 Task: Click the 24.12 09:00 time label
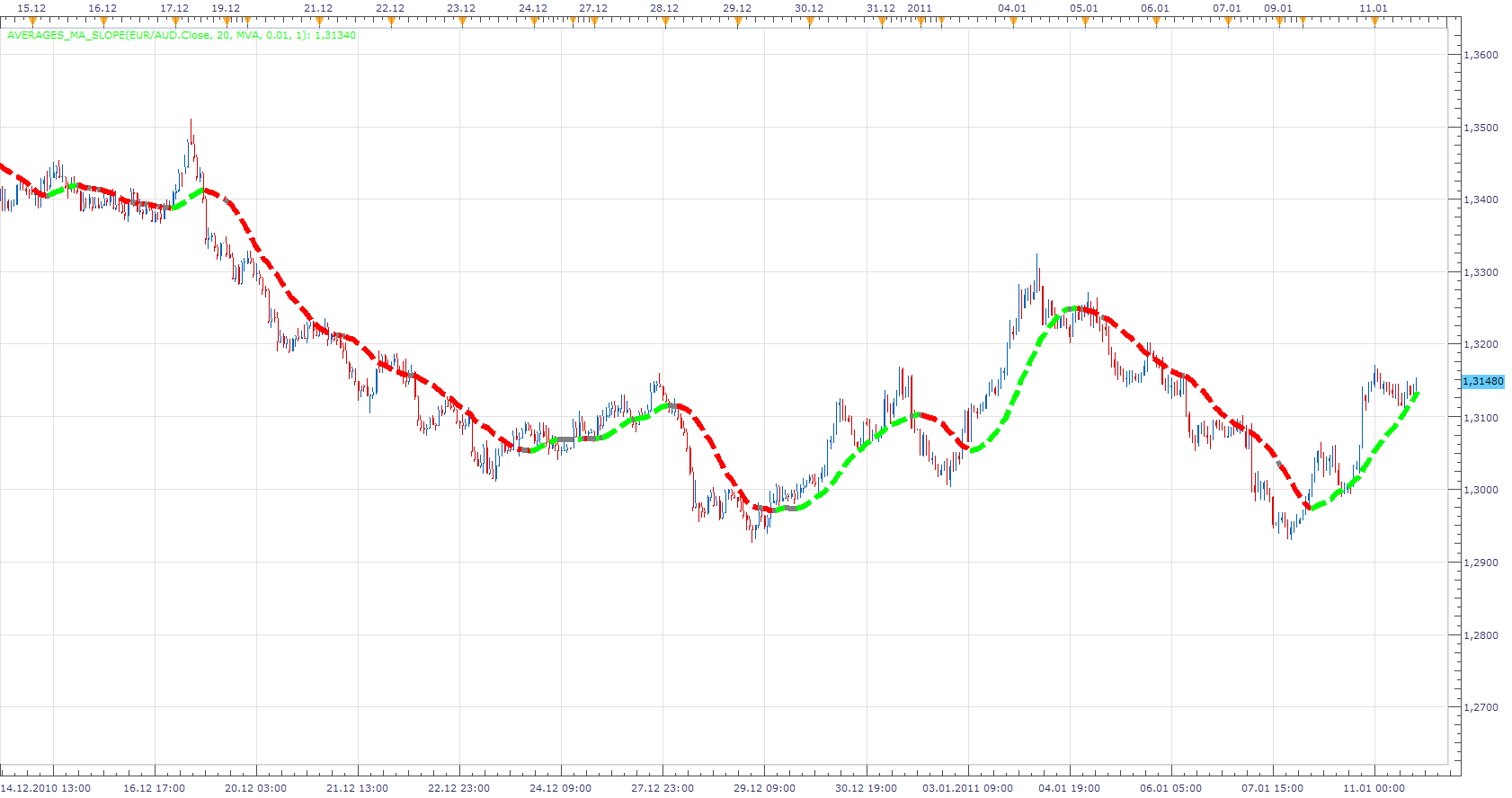click(560, 788)
